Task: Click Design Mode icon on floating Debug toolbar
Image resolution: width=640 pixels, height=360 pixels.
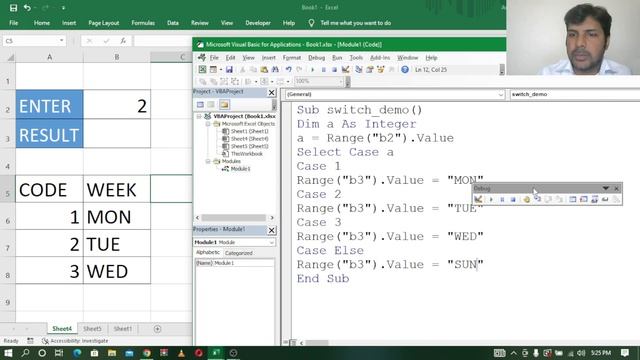Action: click(478, 199)
